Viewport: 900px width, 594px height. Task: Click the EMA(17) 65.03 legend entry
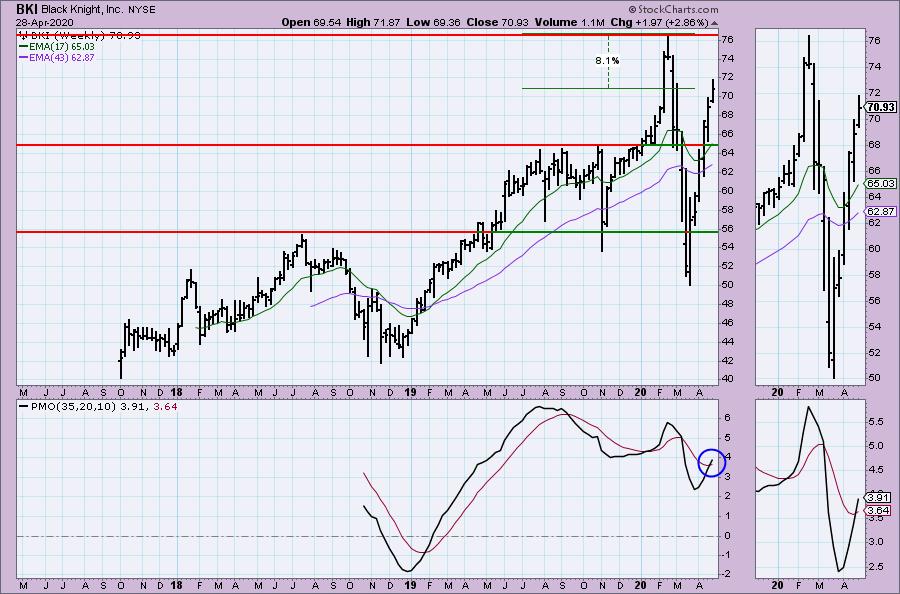pos(57,46)
